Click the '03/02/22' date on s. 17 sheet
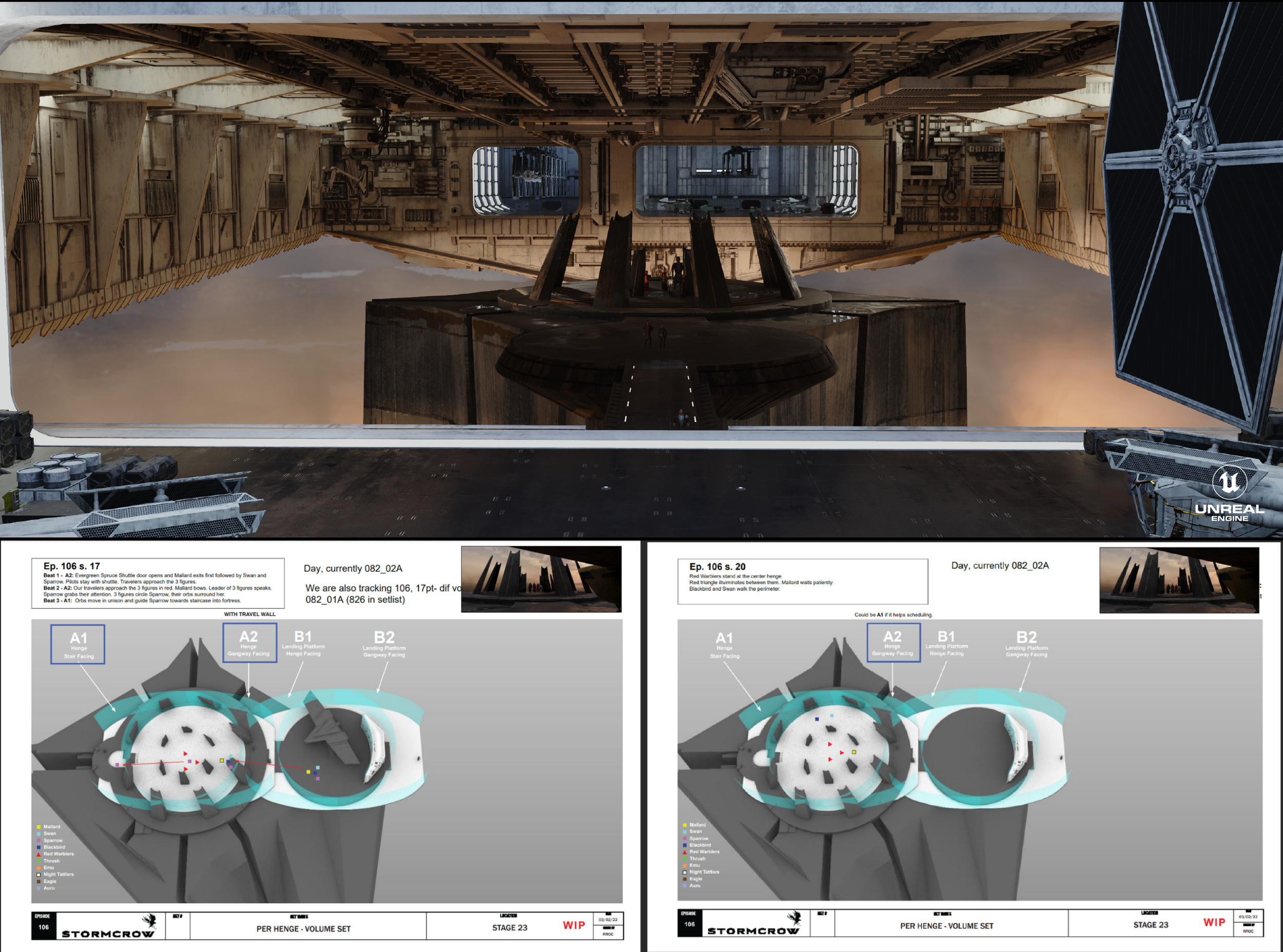The width and height of the screenshot is (1283, 952). pos(608,920)
